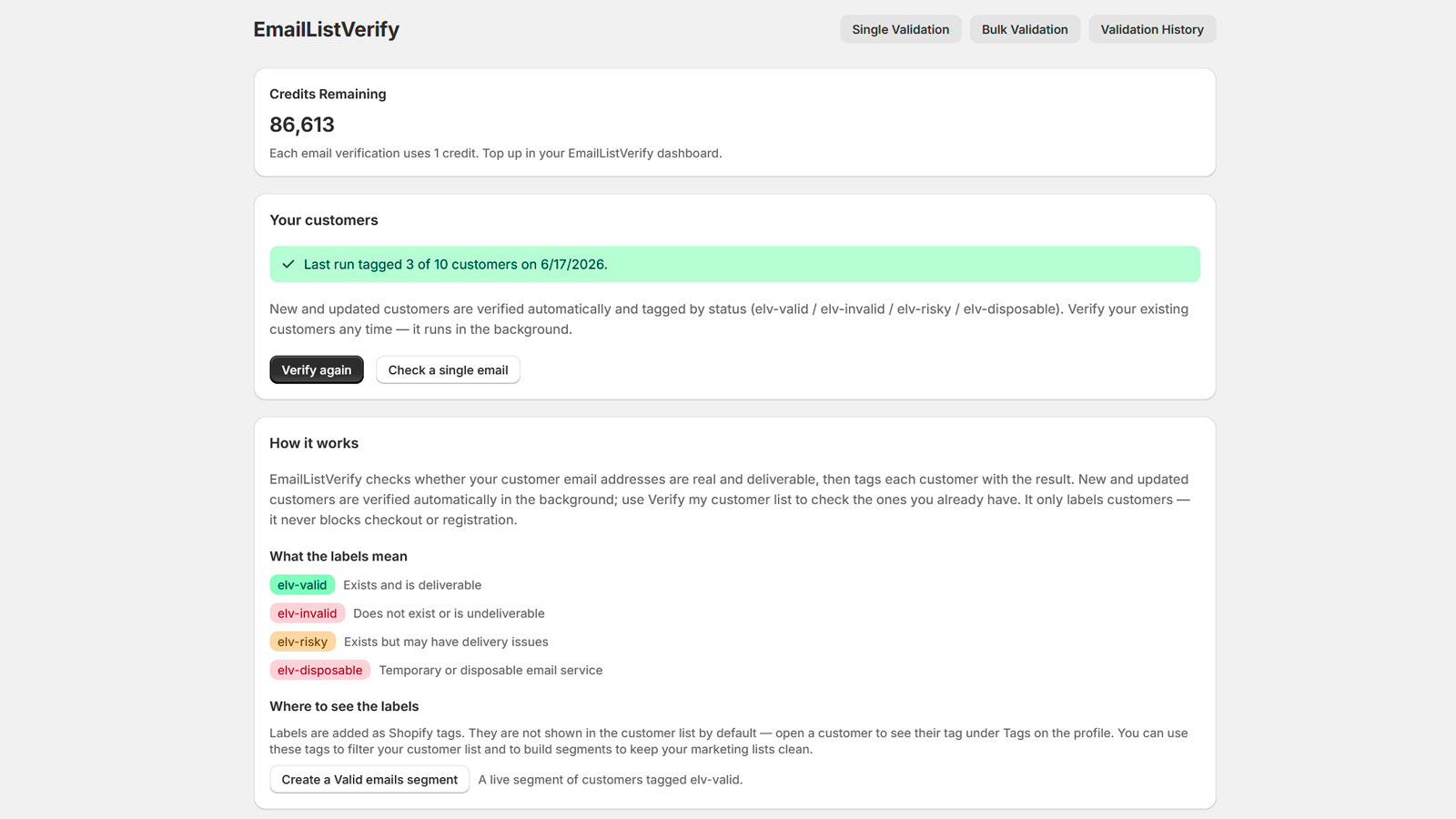Click the Your customers heading

coord(324,220)
